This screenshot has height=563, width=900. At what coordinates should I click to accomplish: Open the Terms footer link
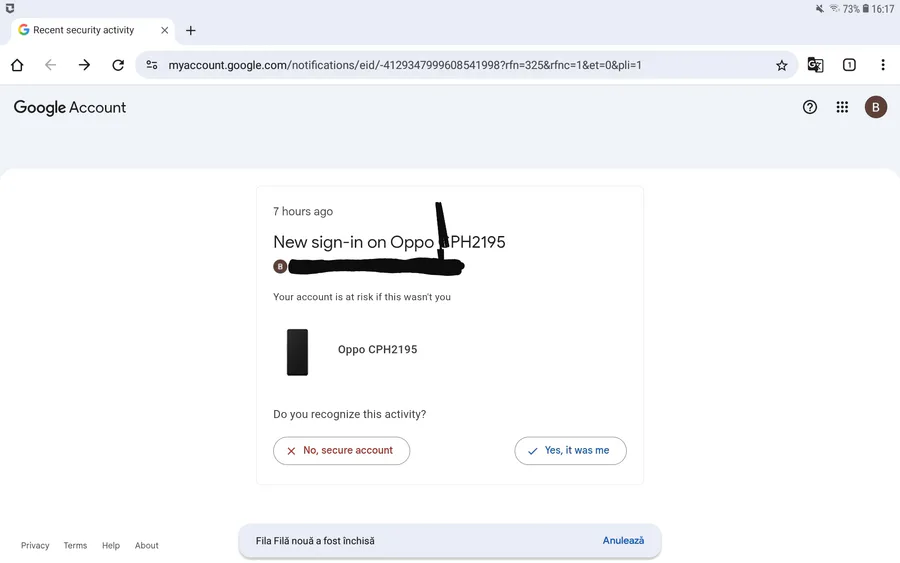click(x=75, y=546)
